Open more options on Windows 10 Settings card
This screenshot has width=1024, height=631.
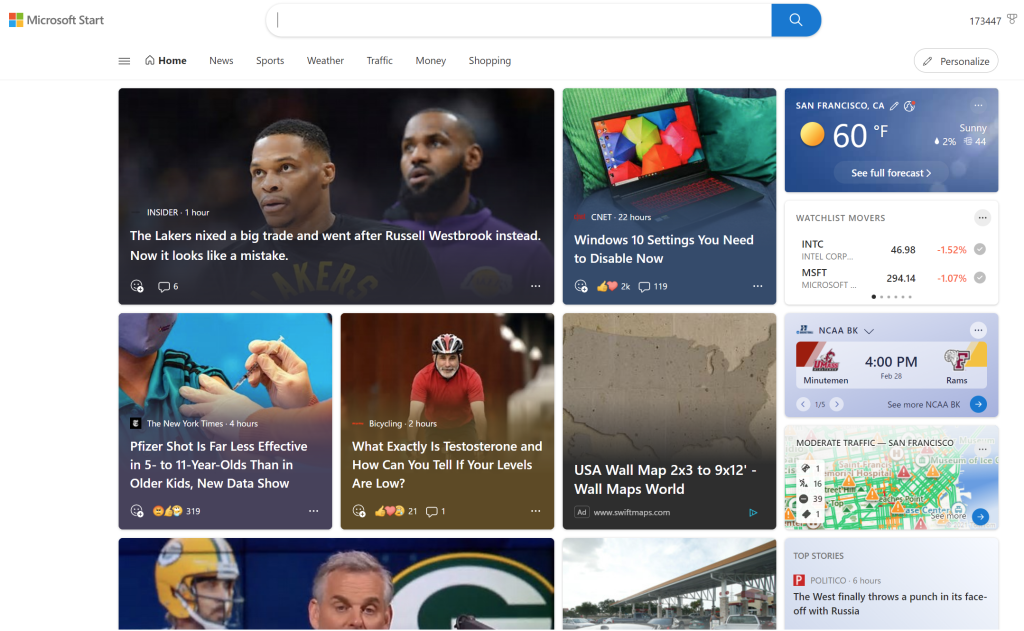(x=758, y=286)
